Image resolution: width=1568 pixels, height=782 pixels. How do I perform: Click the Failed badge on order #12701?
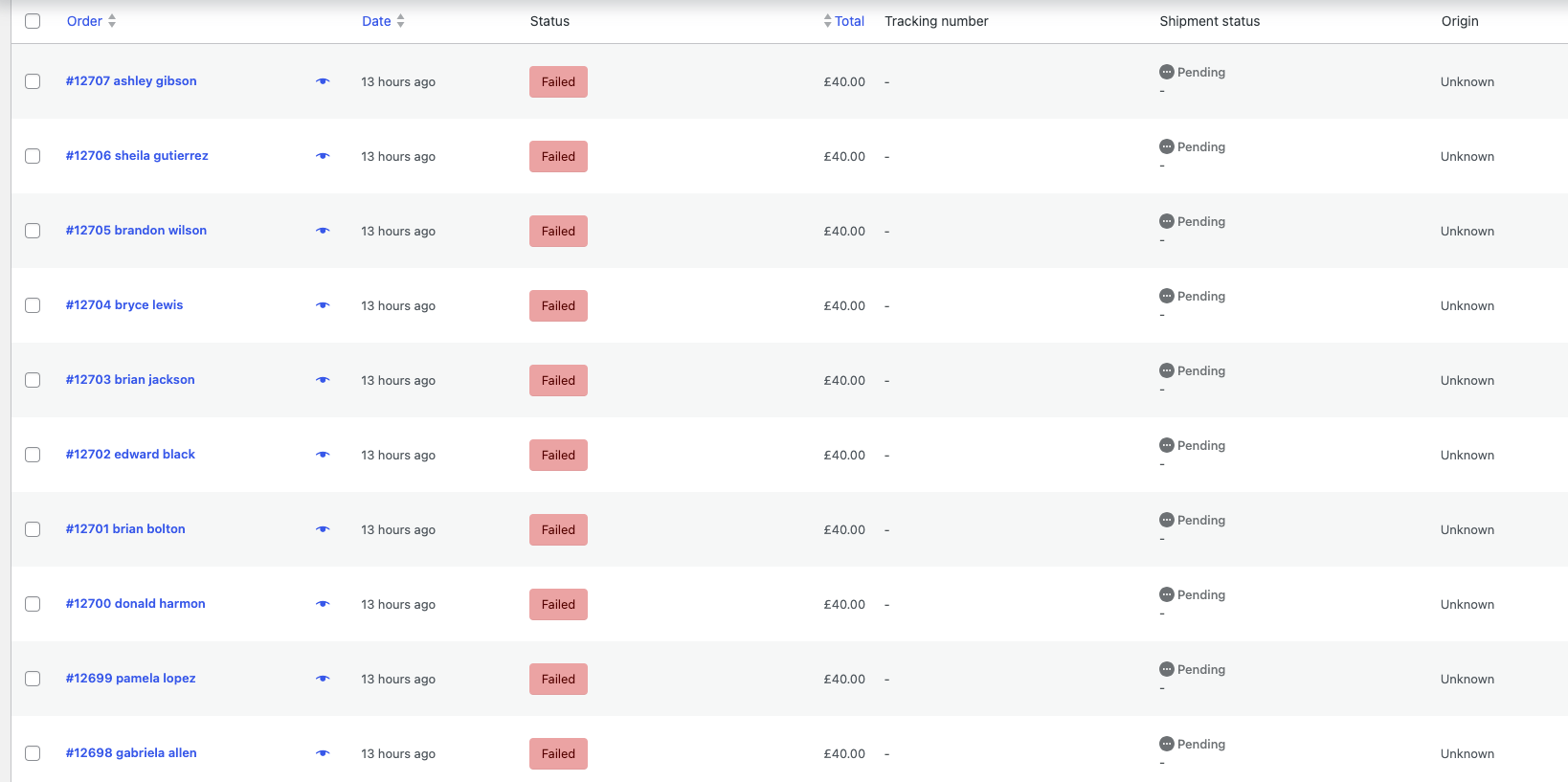click(x=558, y=530)
